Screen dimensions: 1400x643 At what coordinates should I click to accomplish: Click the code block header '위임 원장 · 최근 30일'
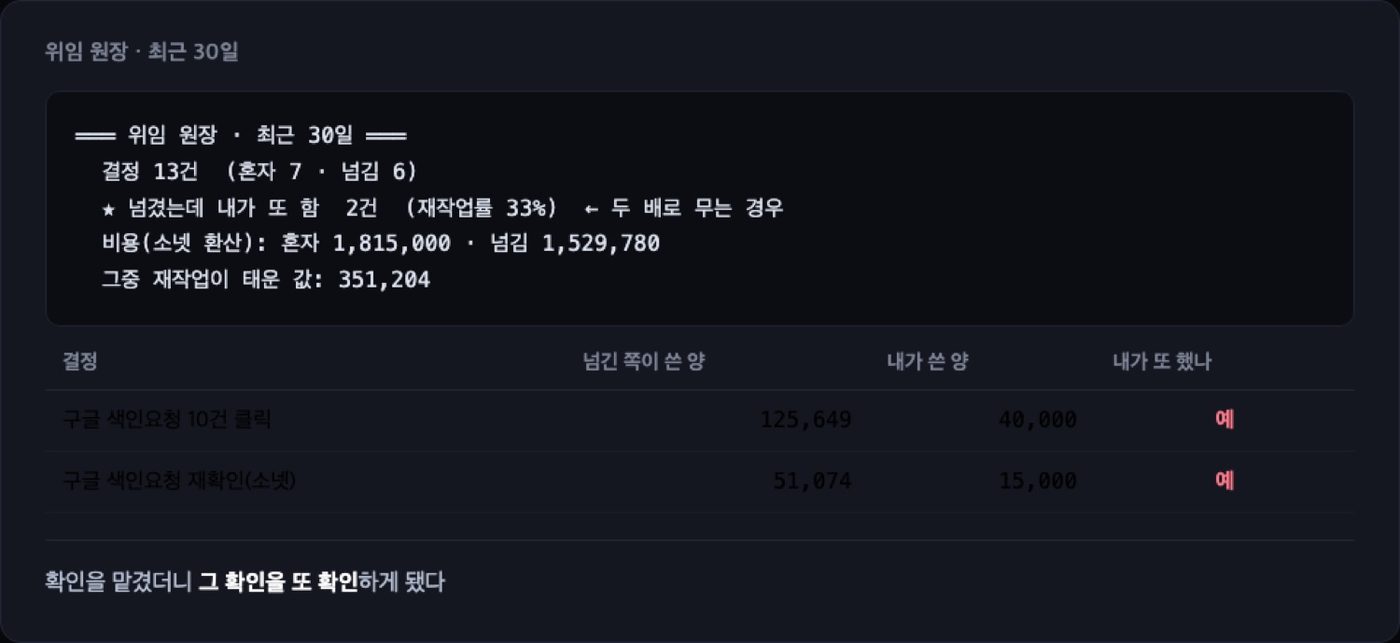[240, 136]
